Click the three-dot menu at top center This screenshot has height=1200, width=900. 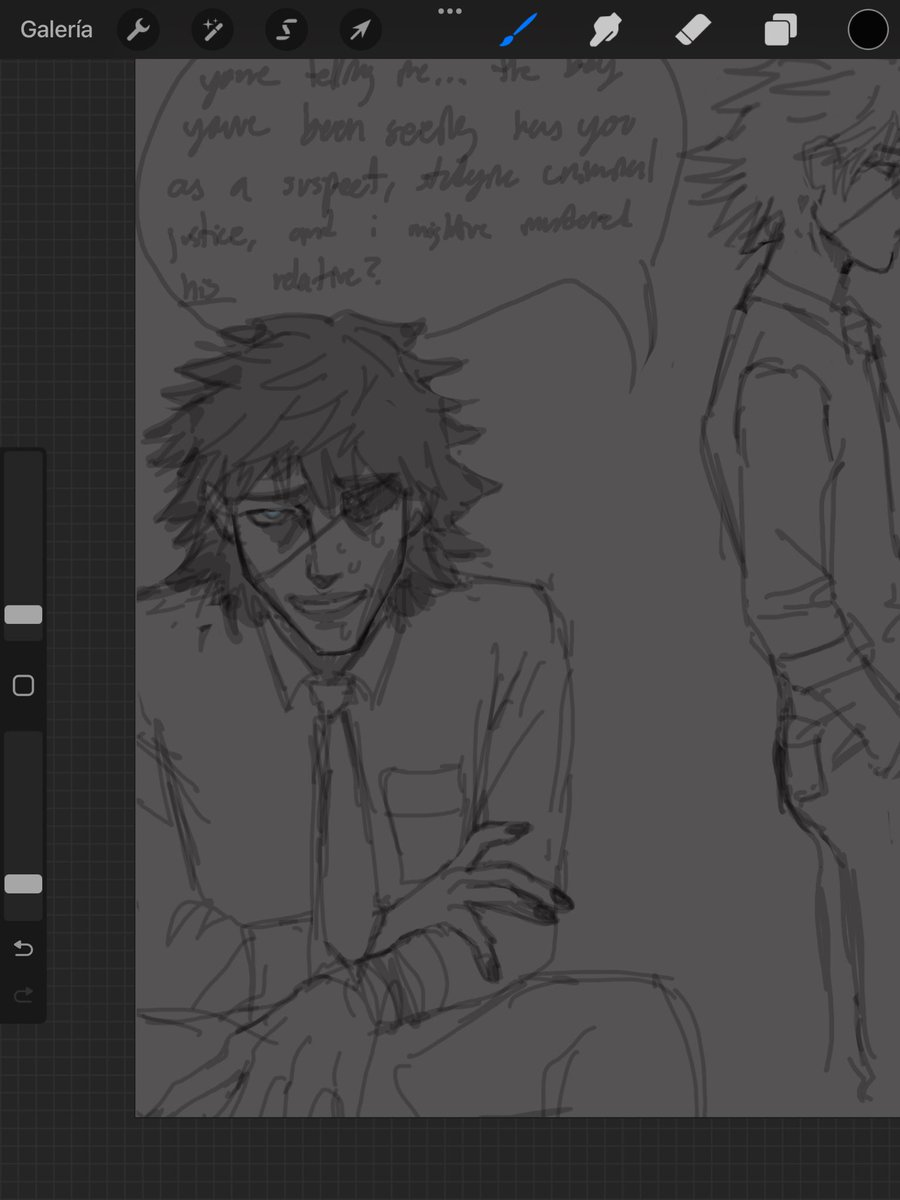coord(450,12)
